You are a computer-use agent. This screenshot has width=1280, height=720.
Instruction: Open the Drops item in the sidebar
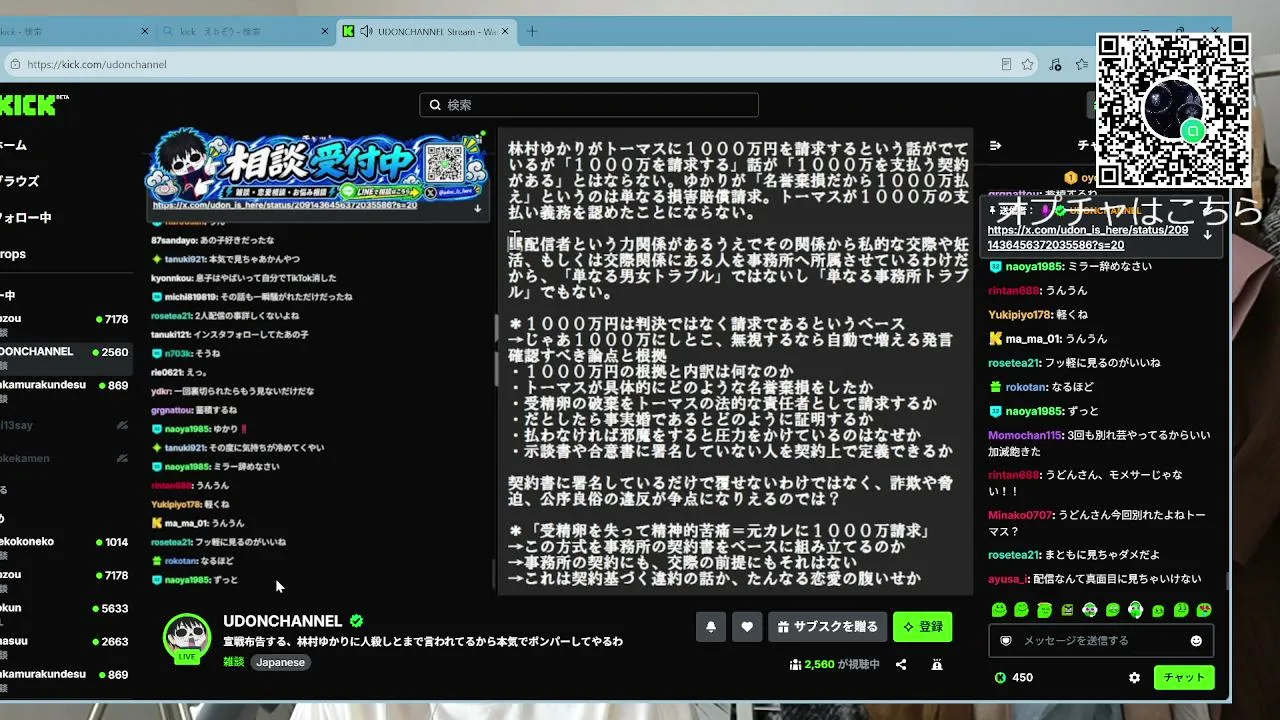coord(13,254)
